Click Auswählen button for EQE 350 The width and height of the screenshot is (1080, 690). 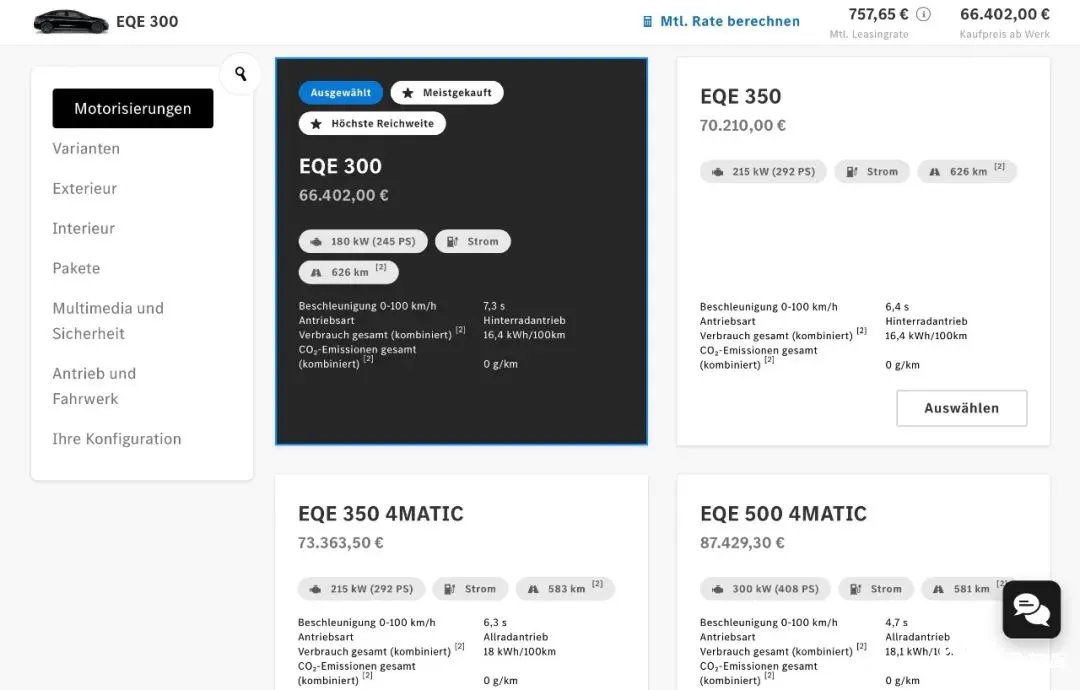click(962, 408)
